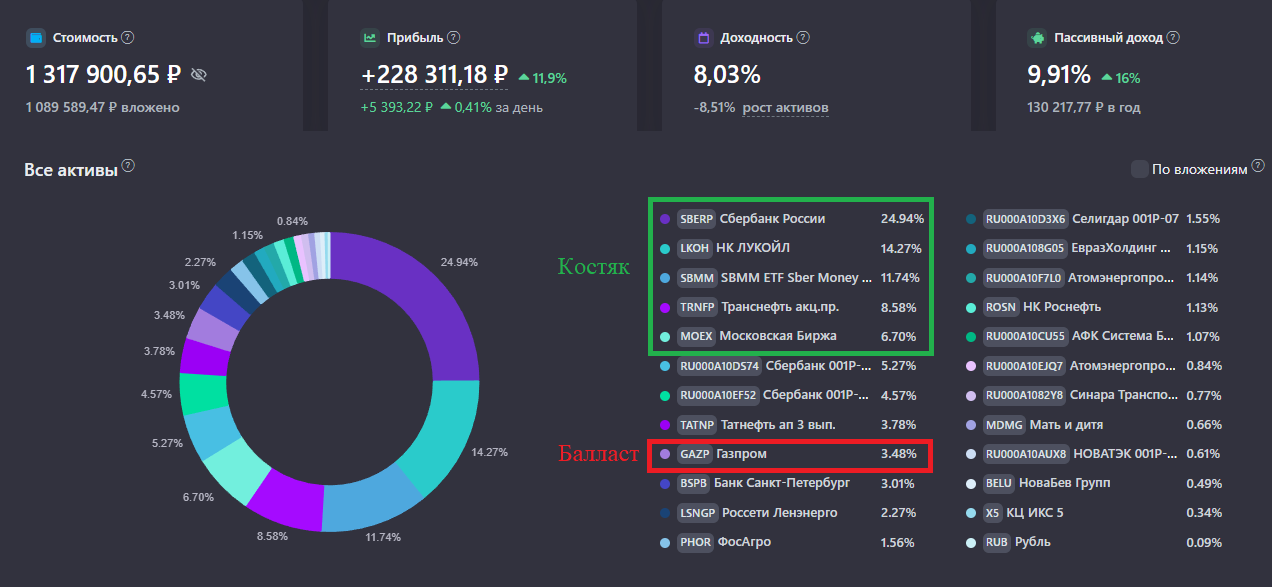Open the АФК Система bond row
Viewport: 1272px width, 587px height.
point(1095,336)
